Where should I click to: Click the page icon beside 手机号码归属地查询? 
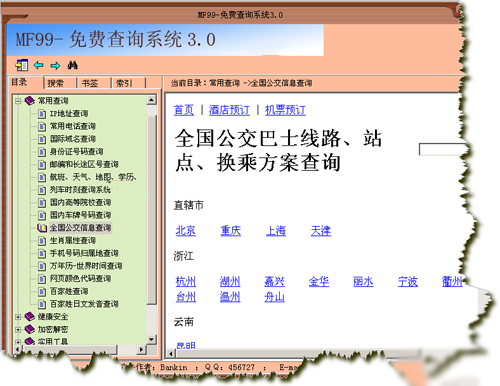tap(42, 253)
